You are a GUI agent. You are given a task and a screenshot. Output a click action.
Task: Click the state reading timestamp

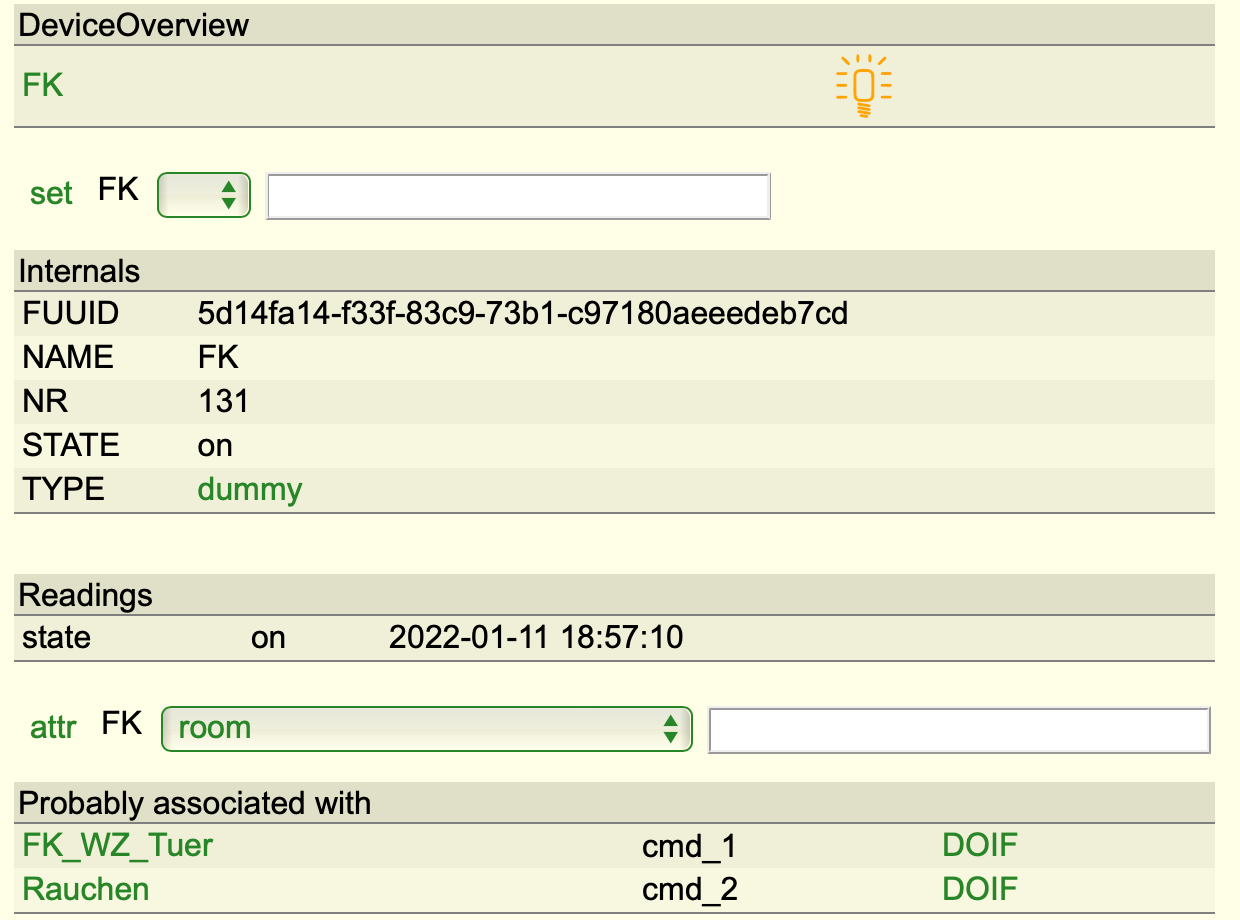pos(535,637)
